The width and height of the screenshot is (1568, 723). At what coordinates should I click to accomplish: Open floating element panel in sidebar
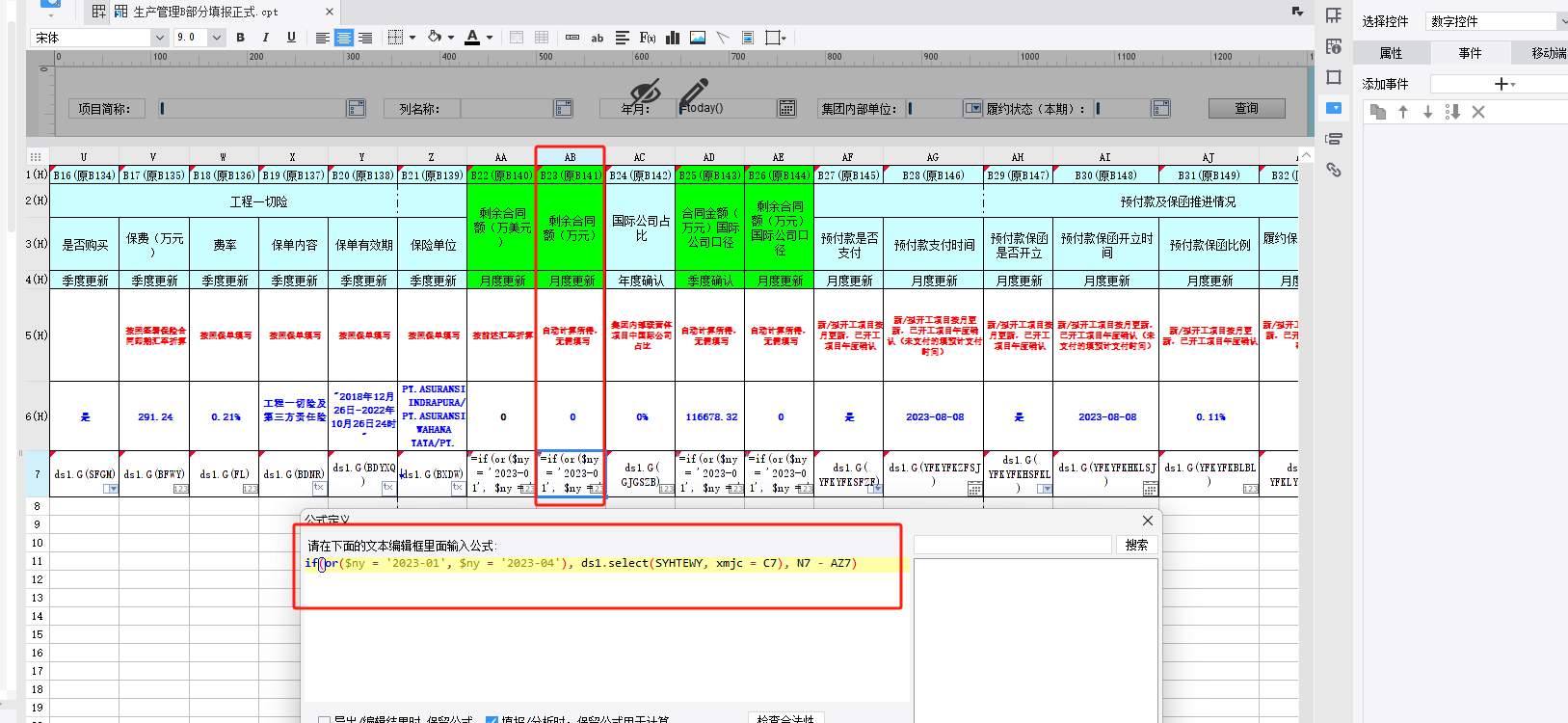coord(1334,77)
